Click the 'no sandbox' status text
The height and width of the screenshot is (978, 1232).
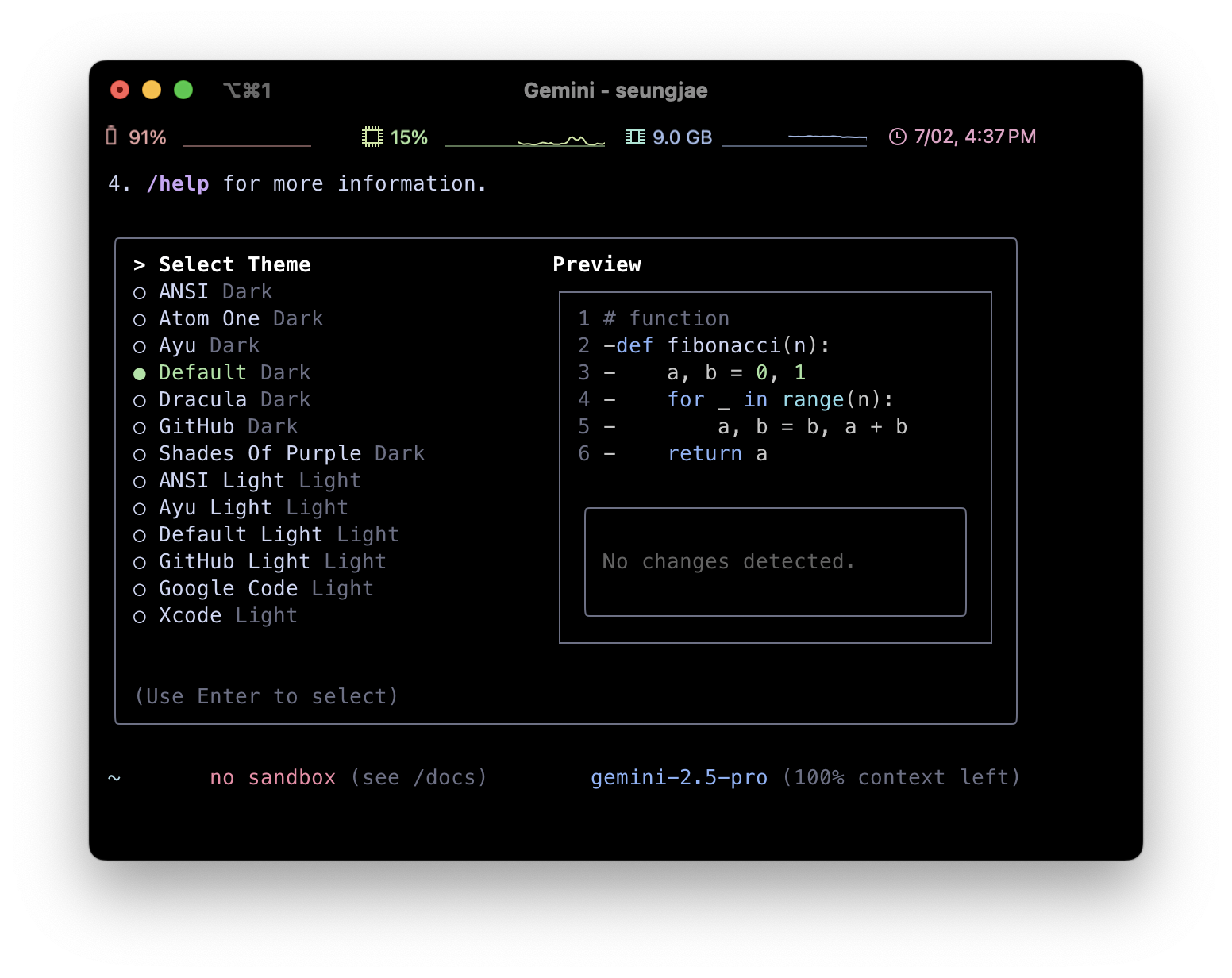pyautogui.click(x=273, y=777)
